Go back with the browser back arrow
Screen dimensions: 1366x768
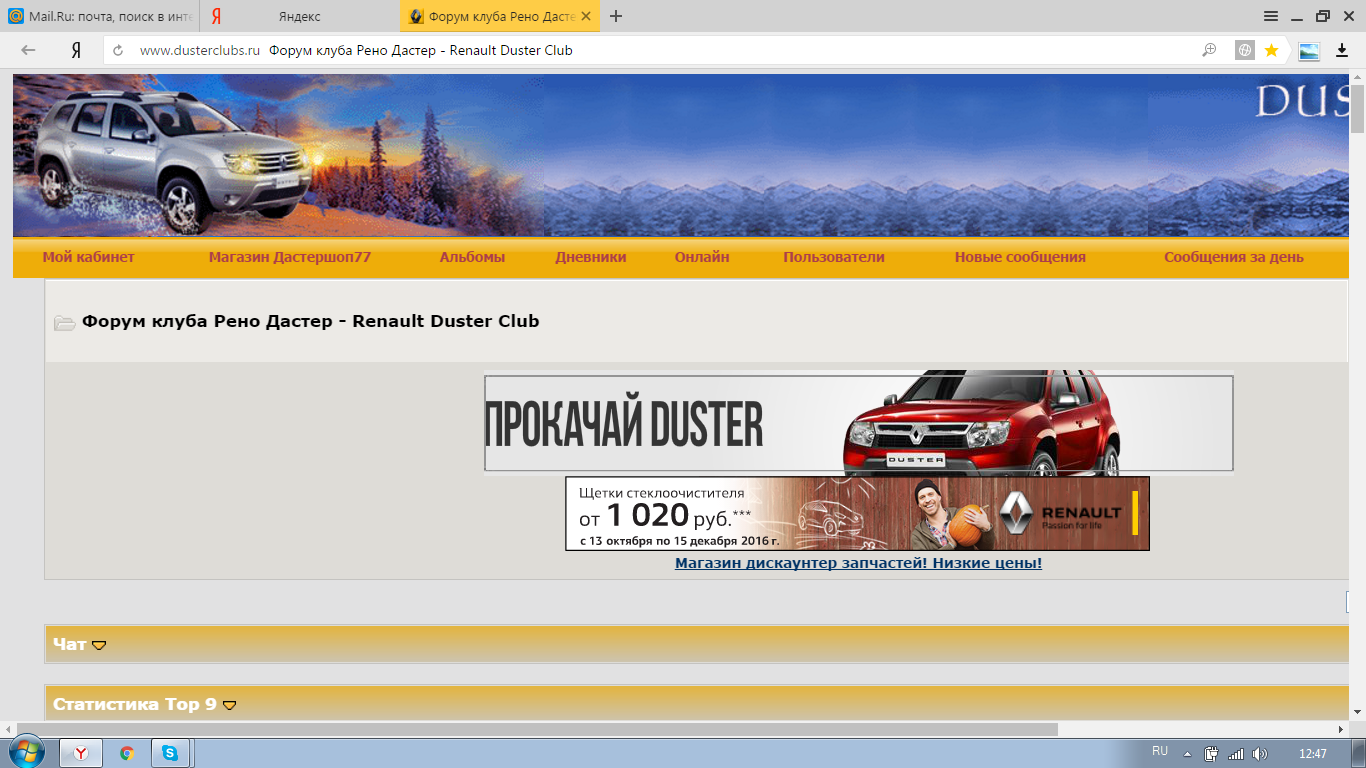28,50
